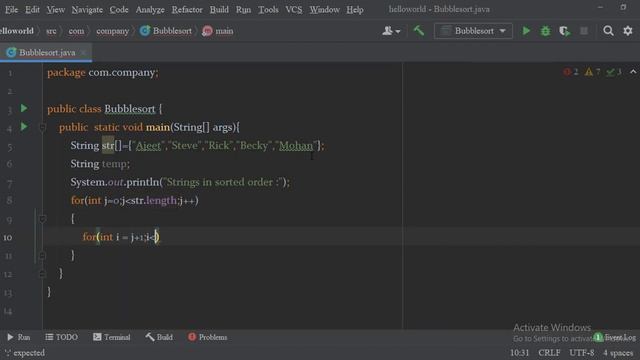Screen dimensions: 640x360
Task: Open Search Everywhere magnifier icon
Action: [608, 31]
